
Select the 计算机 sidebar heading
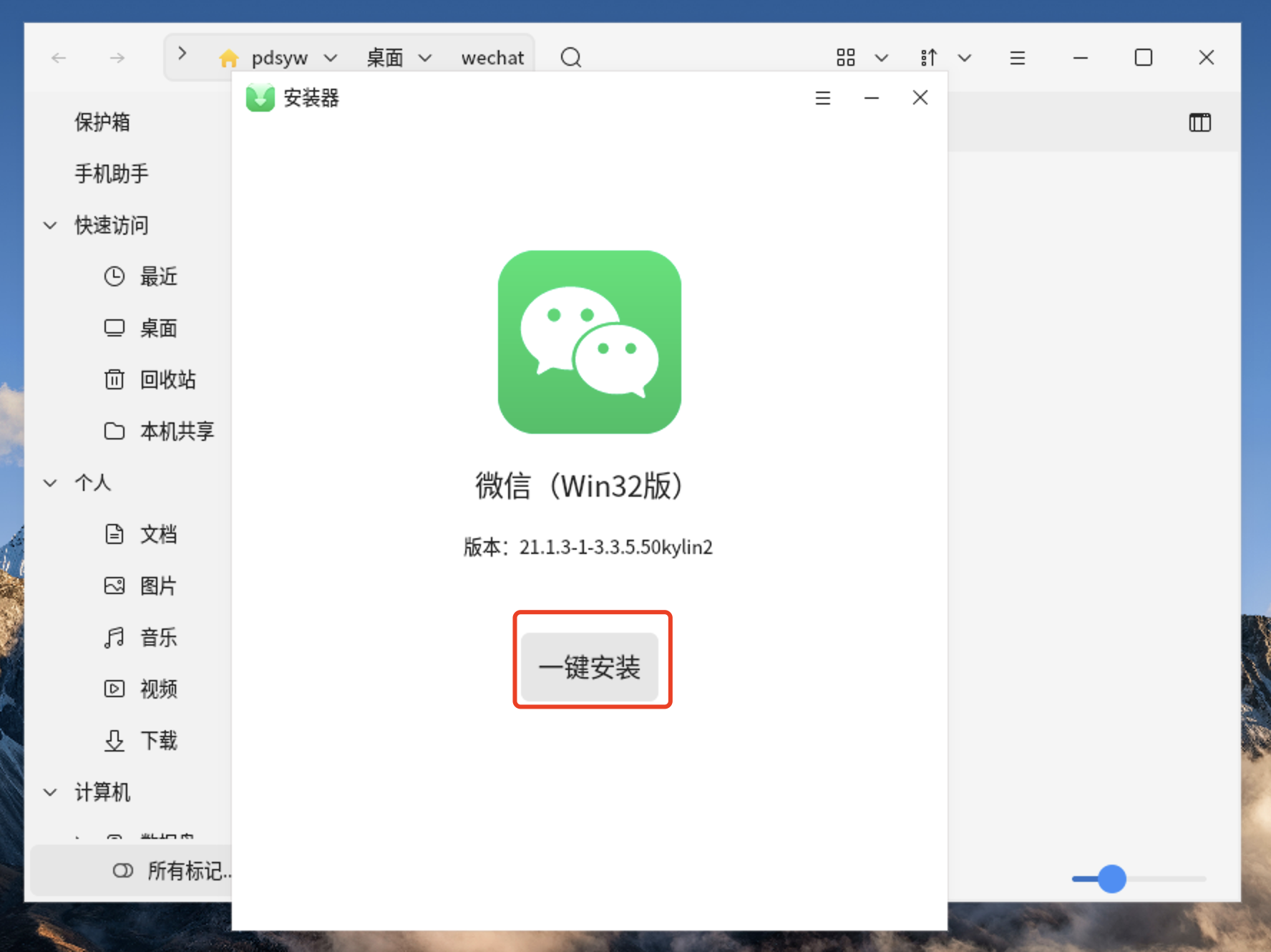102,792
